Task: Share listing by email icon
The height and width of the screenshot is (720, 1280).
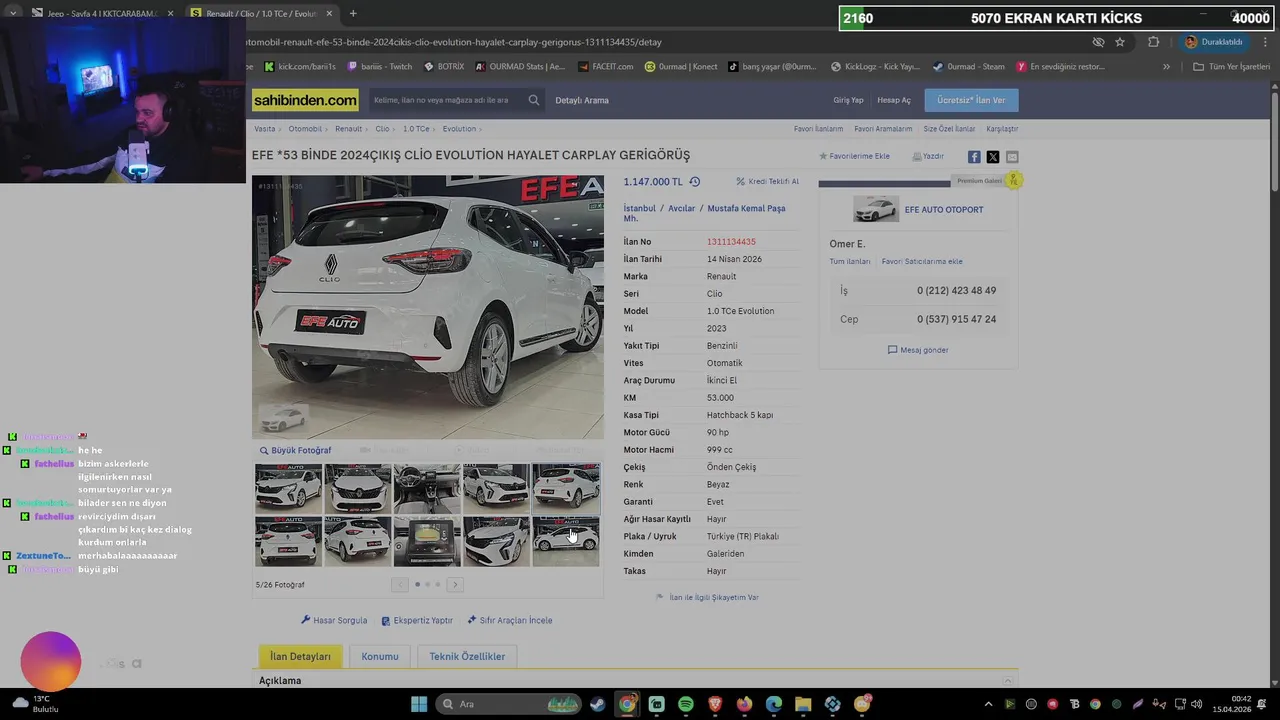Action: tap(1012, 157)
